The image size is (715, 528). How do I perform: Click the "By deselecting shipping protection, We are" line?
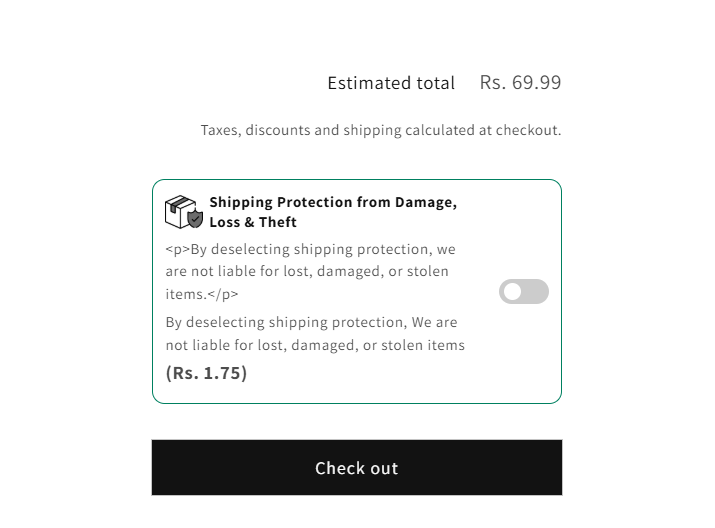tap(311, 322)
